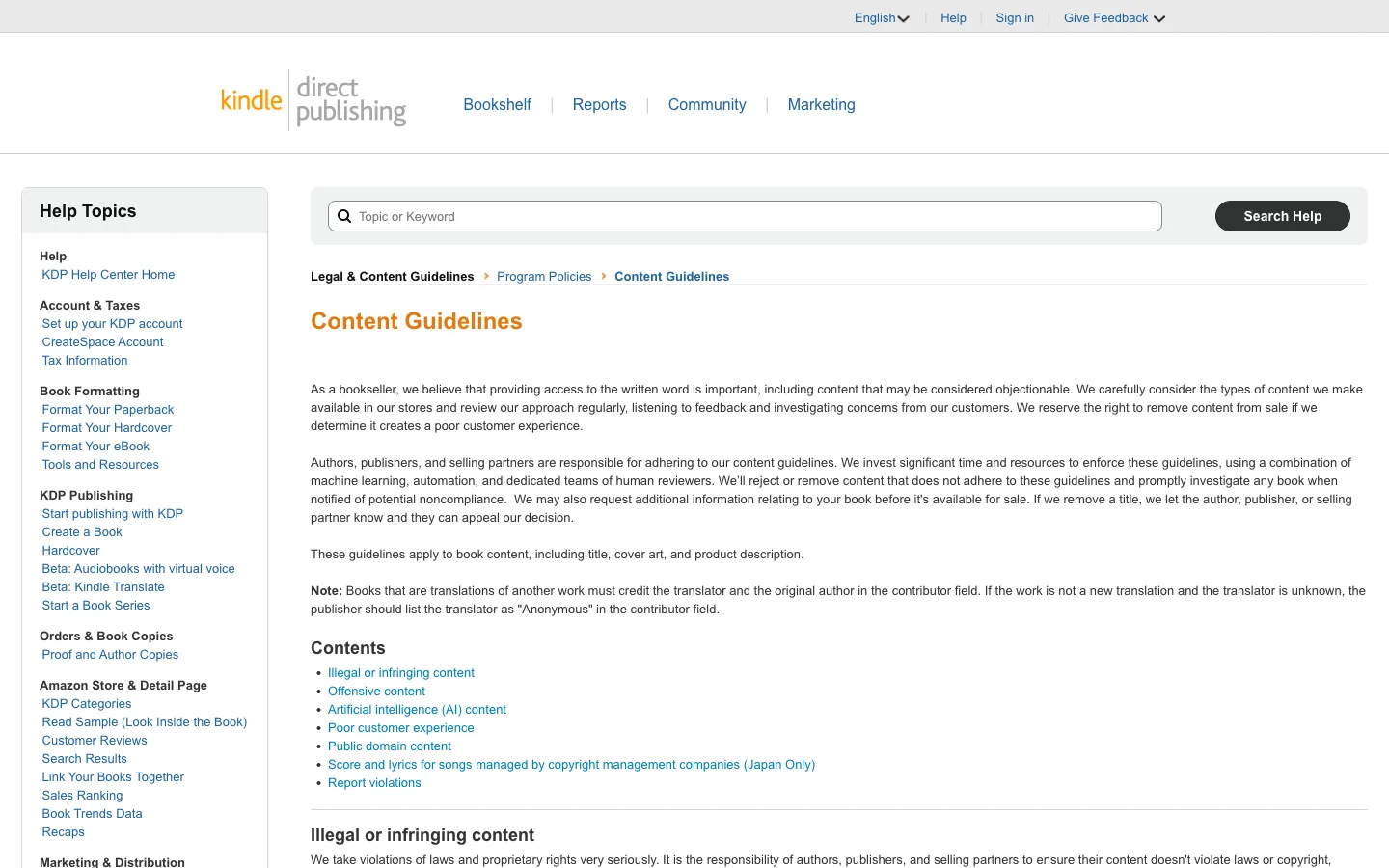Jump to Poor customer experience section
Image resolution: width=1389 pixels, height=868 pixels.
[x=401, y=728]
